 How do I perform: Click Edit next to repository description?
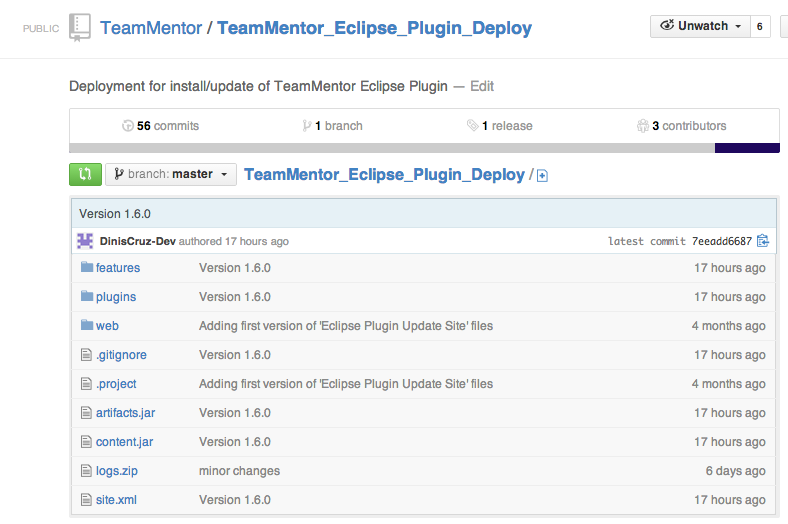(482, 86)
